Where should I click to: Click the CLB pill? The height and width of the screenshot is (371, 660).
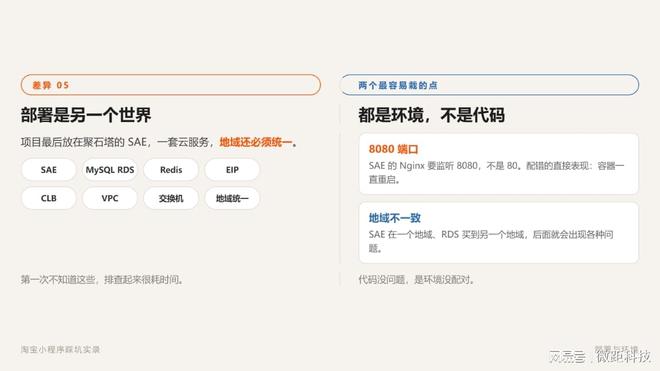tap(48, 198)
